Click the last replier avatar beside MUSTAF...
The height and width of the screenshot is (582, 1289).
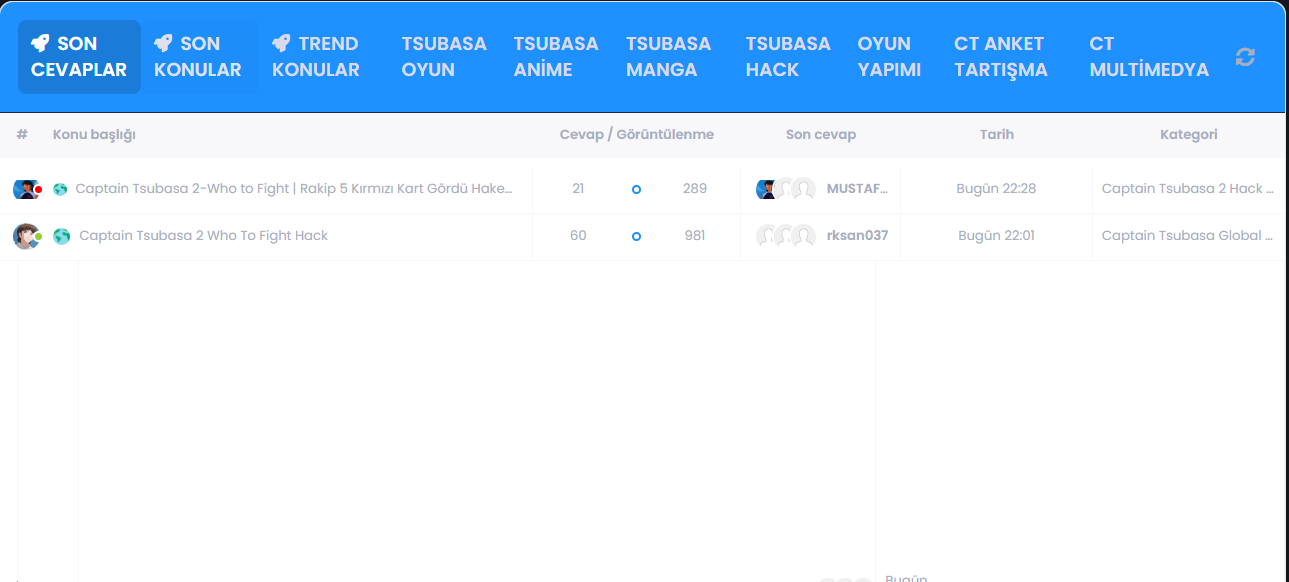pyautogui.click(x=803, y=189)
